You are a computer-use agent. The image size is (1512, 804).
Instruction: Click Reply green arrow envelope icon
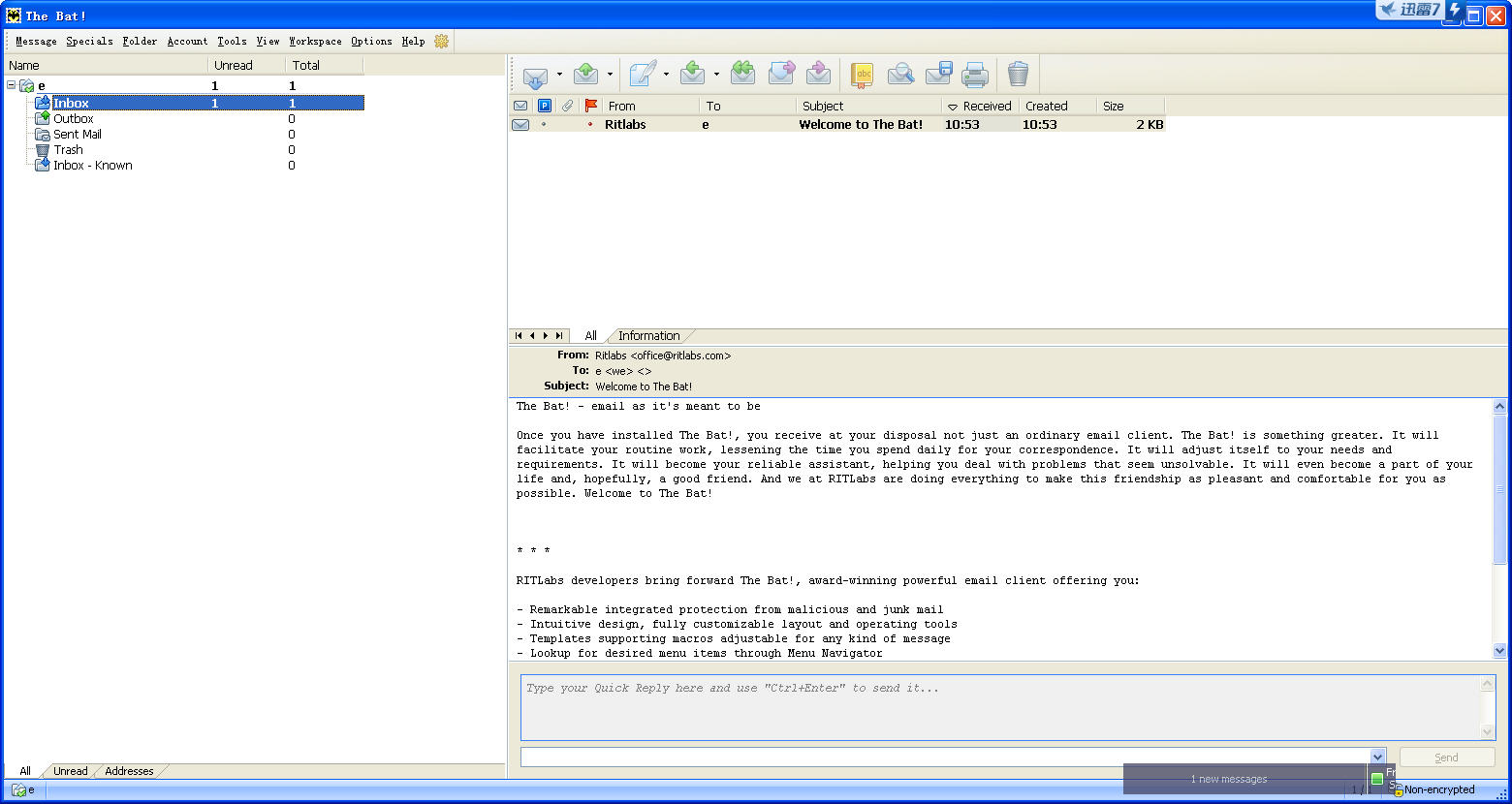coord(693,75)
